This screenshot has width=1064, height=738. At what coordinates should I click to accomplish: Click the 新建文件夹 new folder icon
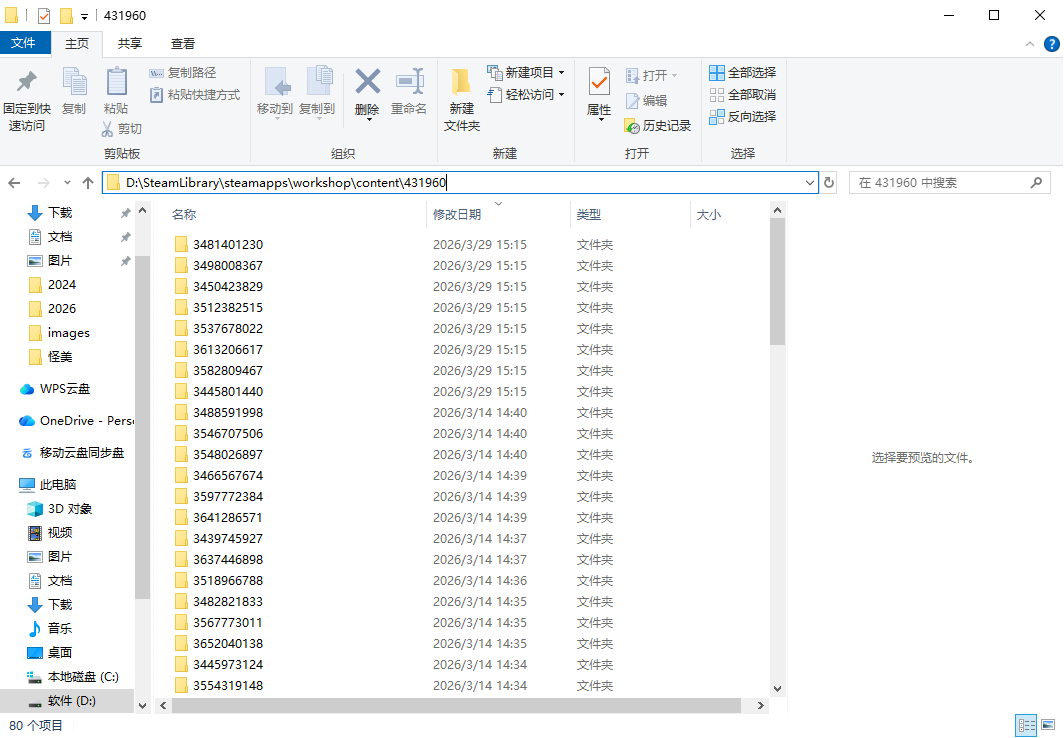point(461,82)
